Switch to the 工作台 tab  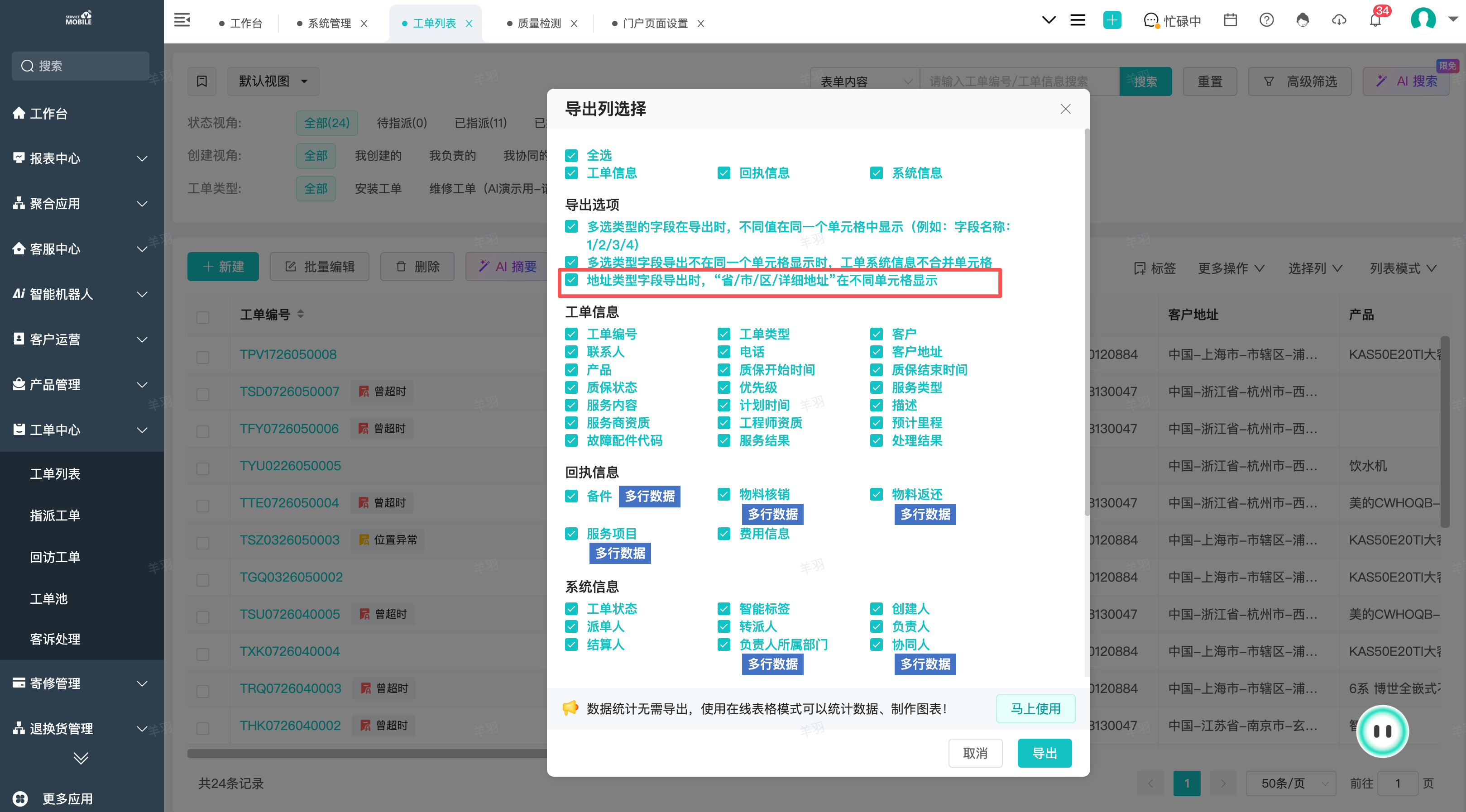click(241, 24)
